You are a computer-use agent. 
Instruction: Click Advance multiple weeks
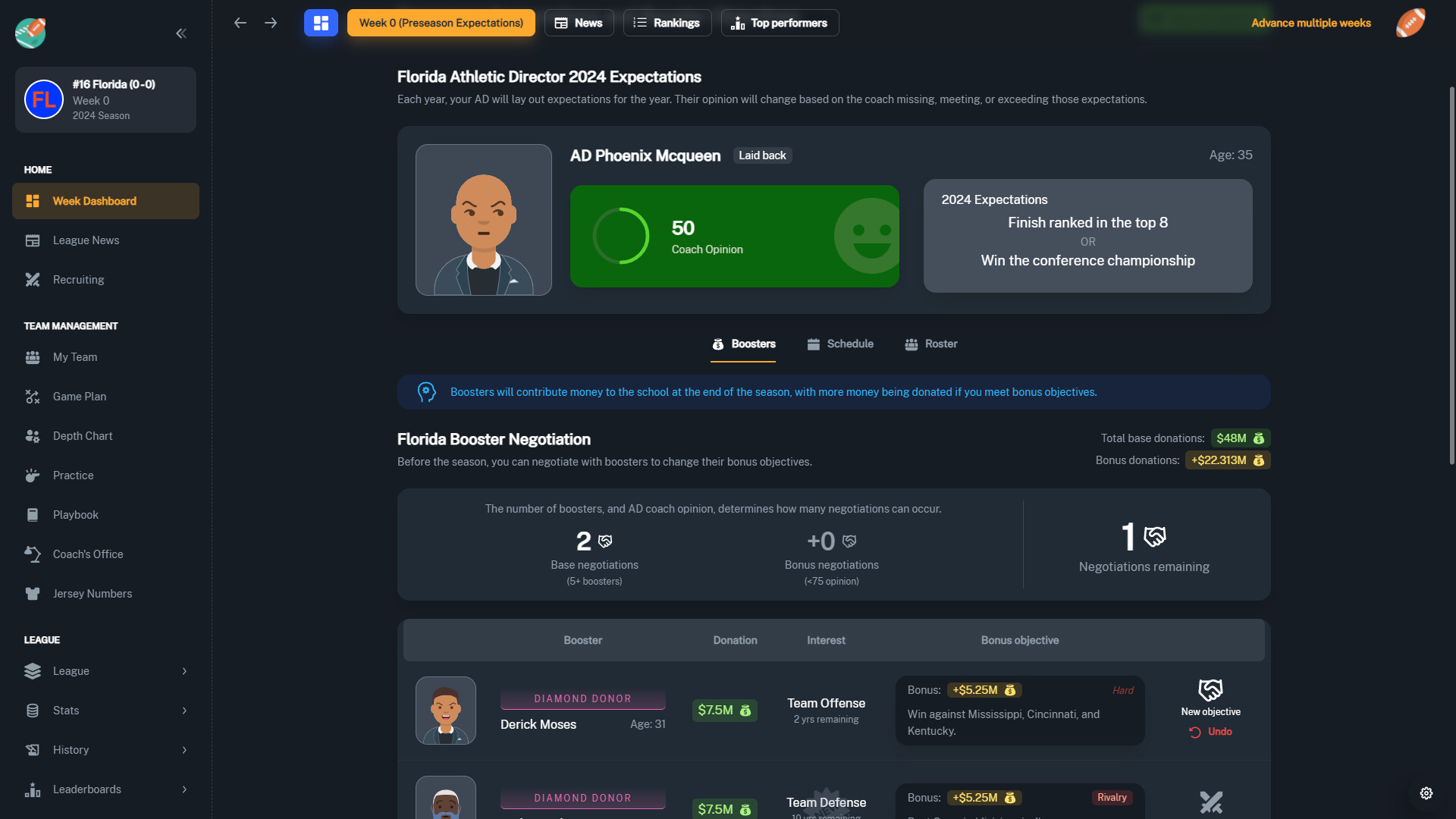click(1311, 23)
